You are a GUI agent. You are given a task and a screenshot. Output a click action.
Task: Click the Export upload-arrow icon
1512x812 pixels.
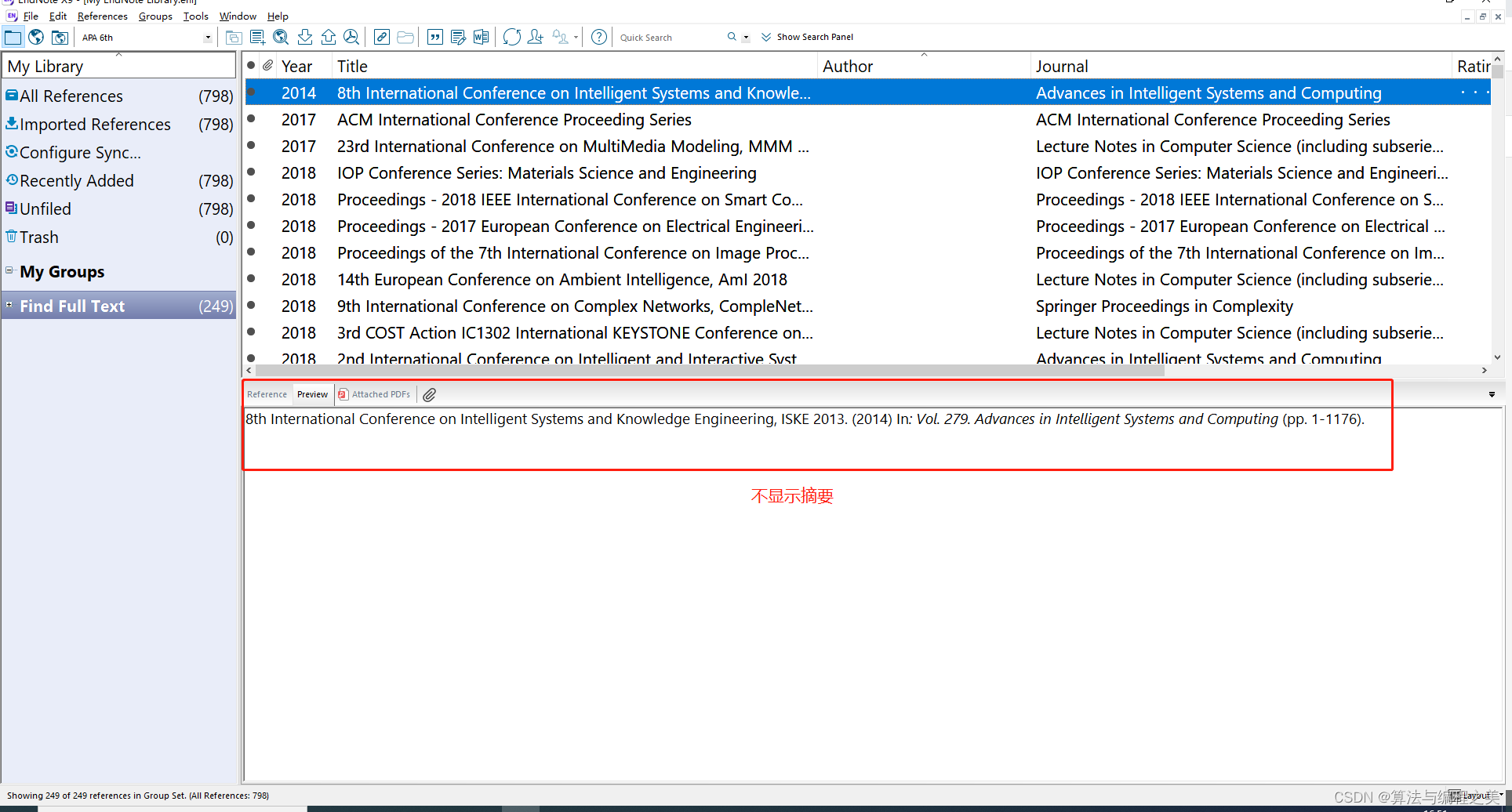[x=329, y=37]
